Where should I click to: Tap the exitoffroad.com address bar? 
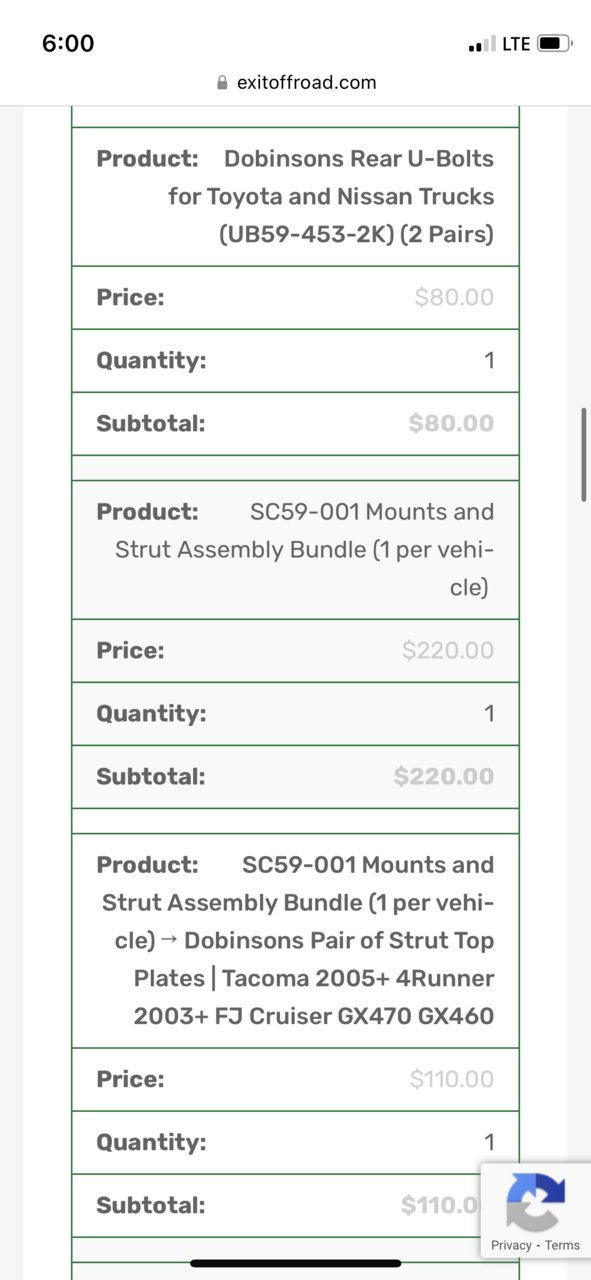296,83
